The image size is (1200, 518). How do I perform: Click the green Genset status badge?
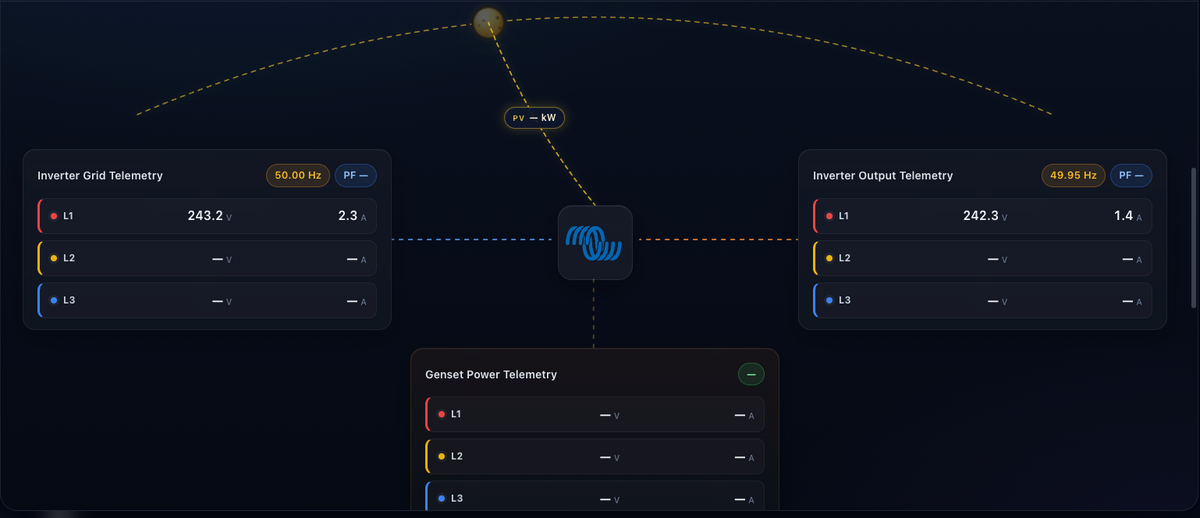751,374
